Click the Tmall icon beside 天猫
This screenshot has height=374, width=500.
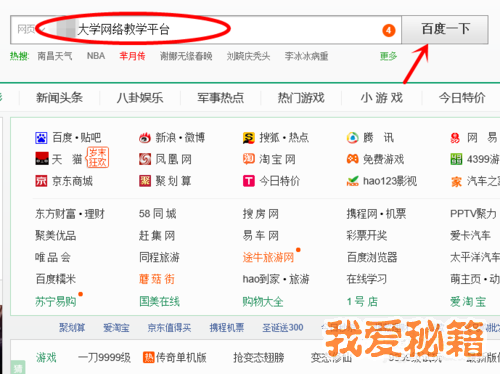(42, 159)
